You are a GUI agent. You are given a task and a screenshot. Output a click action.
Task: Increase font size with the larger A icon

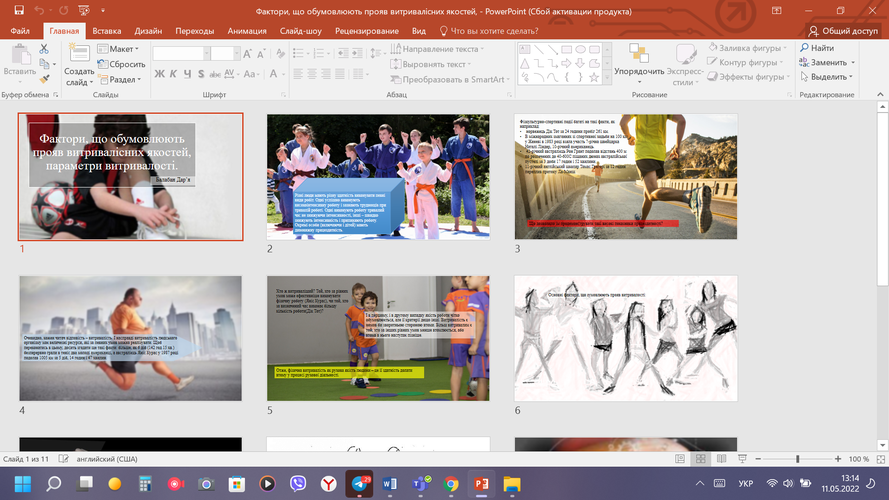[247, 54]
